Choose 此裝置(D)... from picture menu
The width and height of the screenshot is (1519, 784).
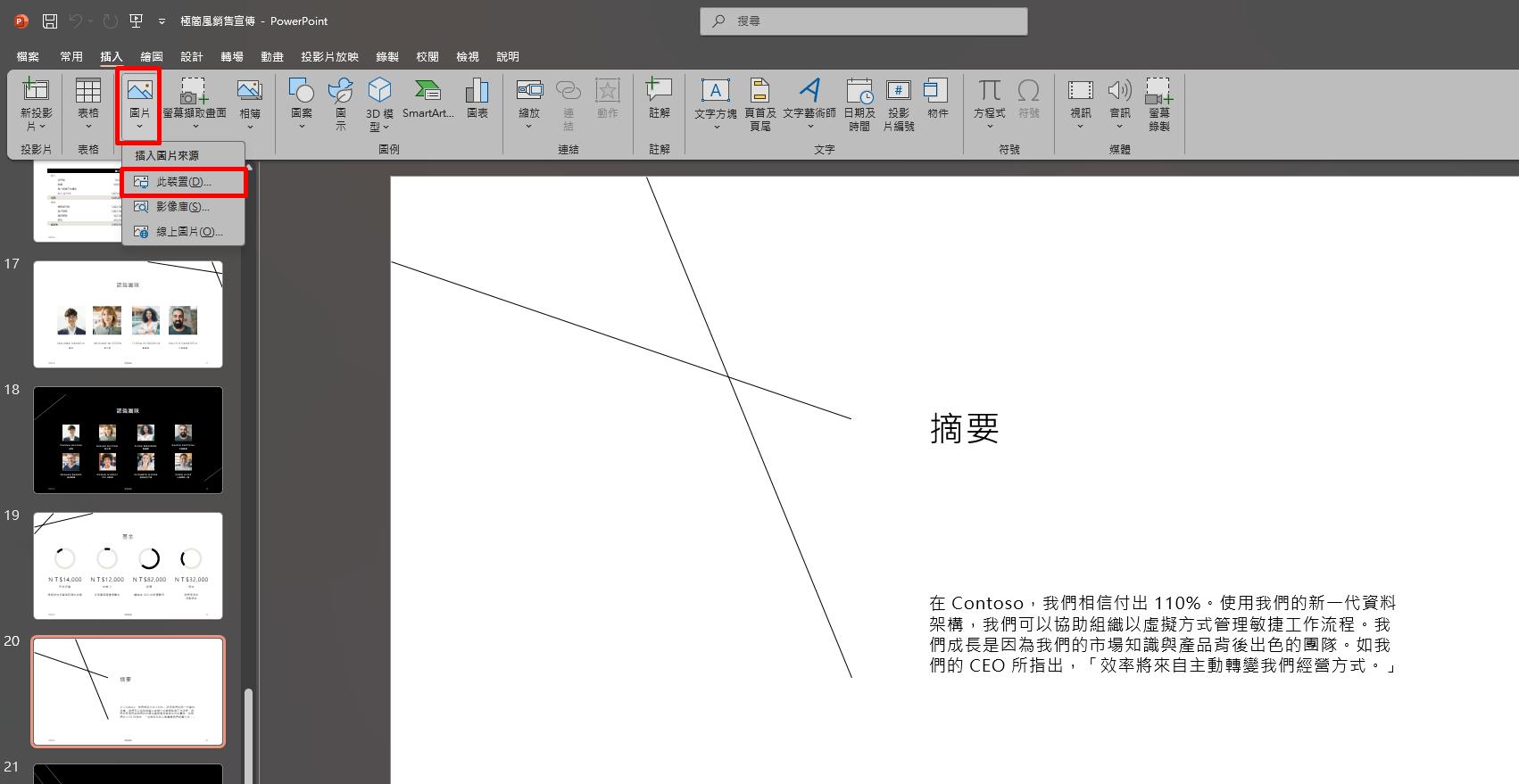point(183,182)
